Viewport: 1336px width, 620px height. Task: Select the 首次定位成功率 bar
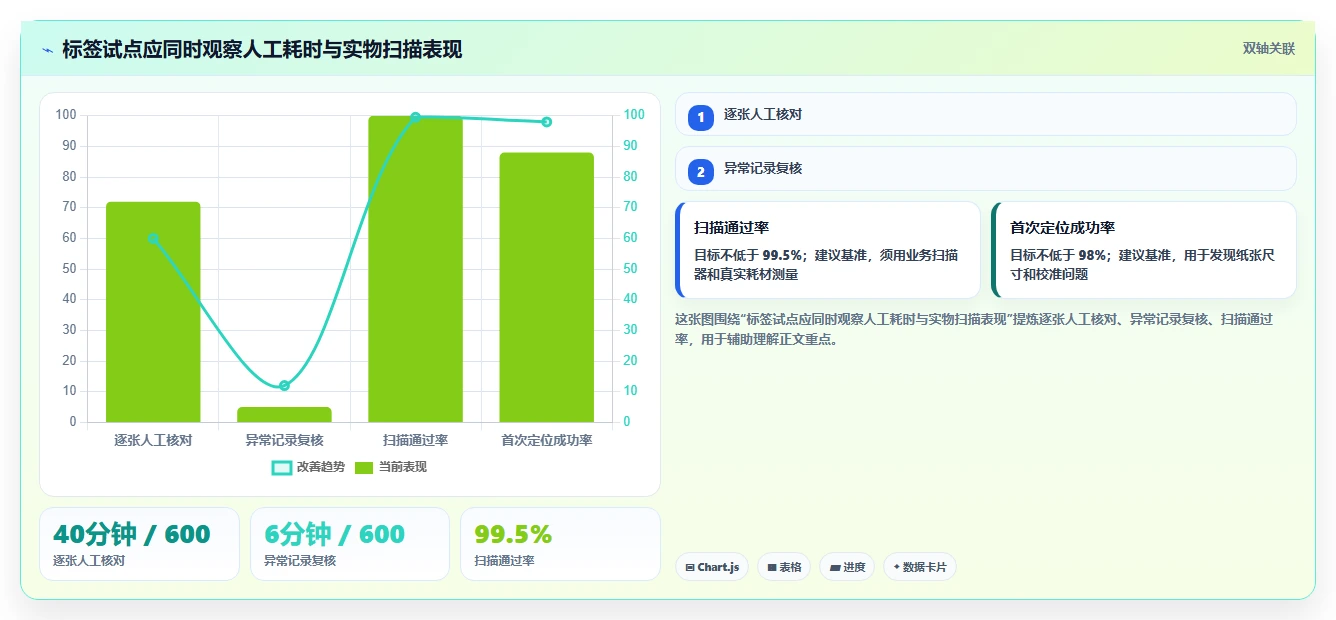[x=546, y=287]
